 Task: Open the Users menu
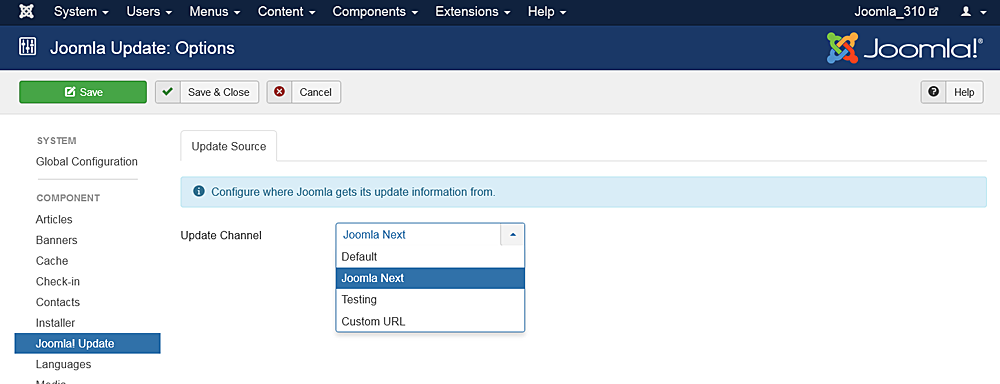coord(149,11)
